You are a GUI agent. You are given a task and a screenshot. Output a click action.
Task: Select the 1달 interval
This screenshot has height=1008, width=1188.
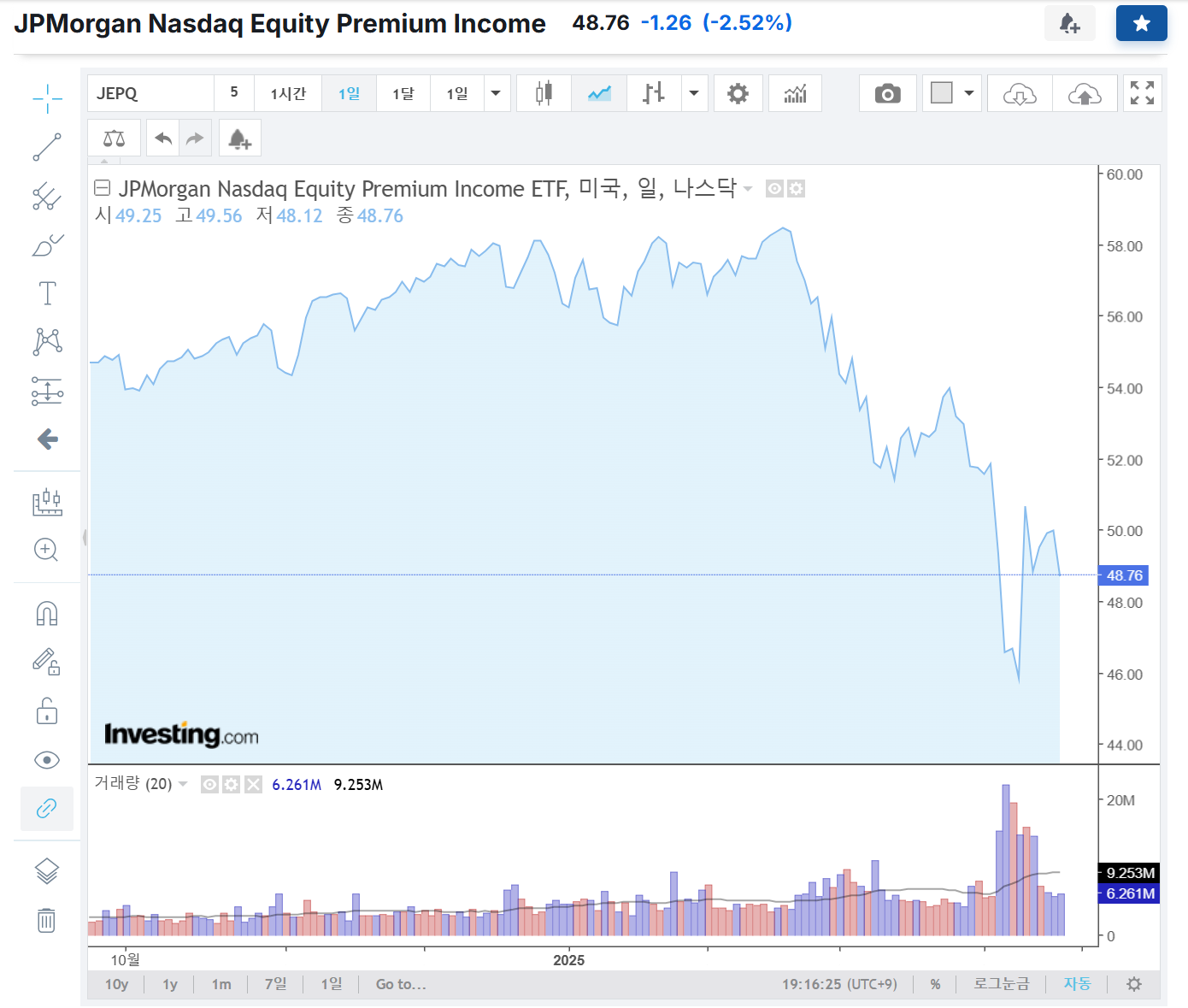pos(403,93)
